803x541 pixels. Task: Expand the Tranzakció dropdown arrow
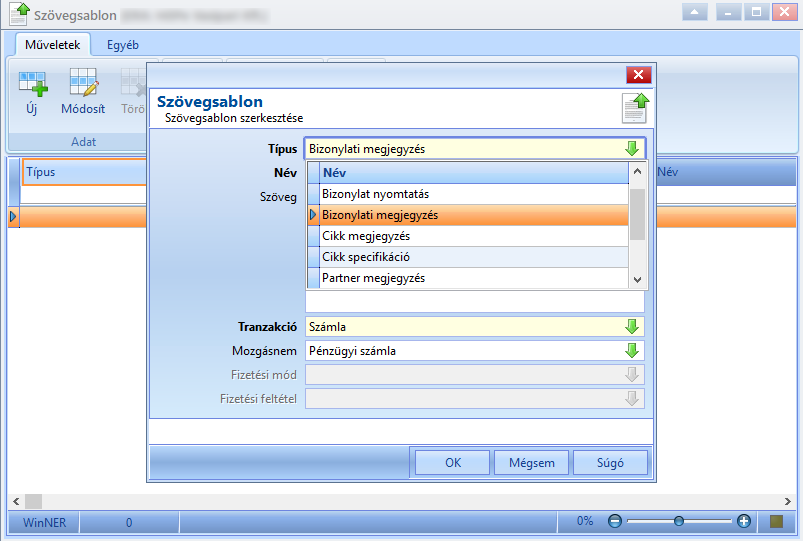(x=632, y=327)
